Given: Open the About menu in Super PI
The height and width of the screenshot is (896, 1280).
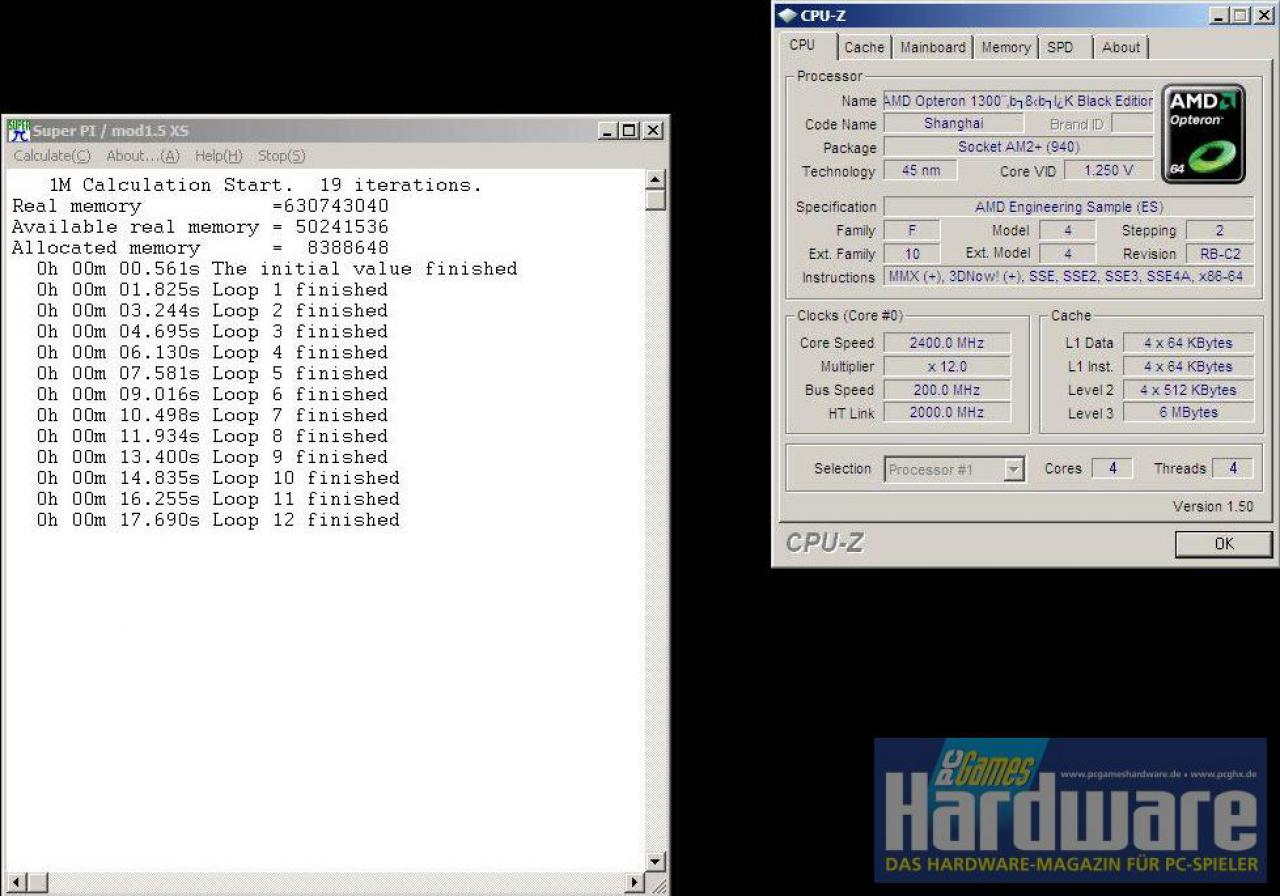Looking at the screenshot, I should [x=143, y=156].
